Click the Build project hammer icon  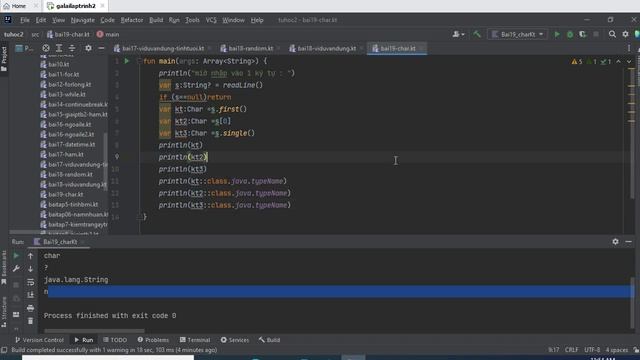tap(477, 34)
